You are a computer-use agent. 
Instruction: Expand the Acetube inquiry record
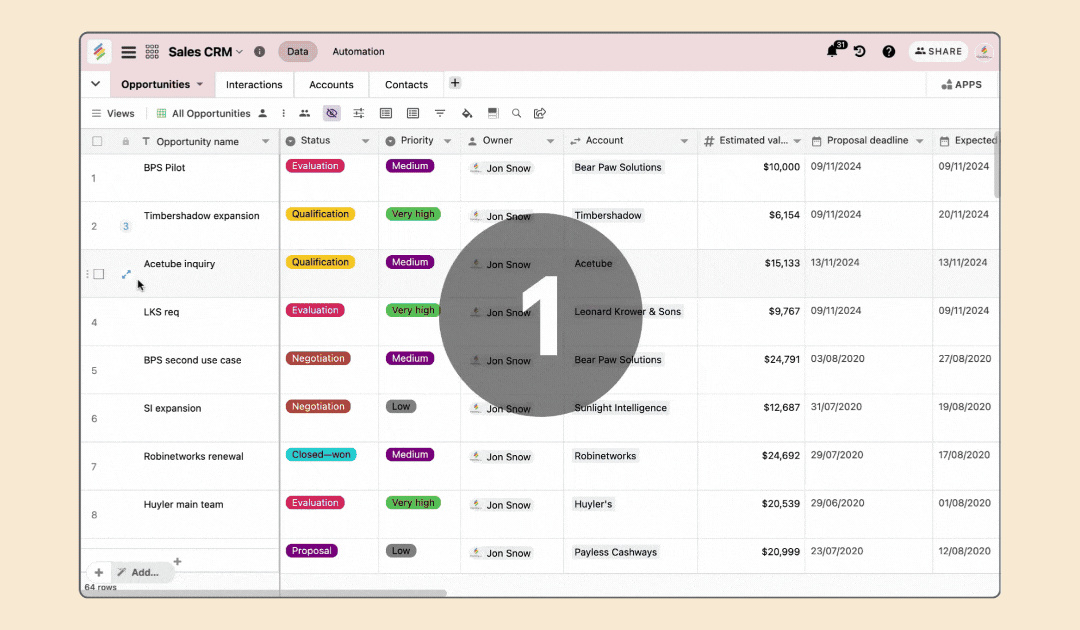(x=126, y=274)
